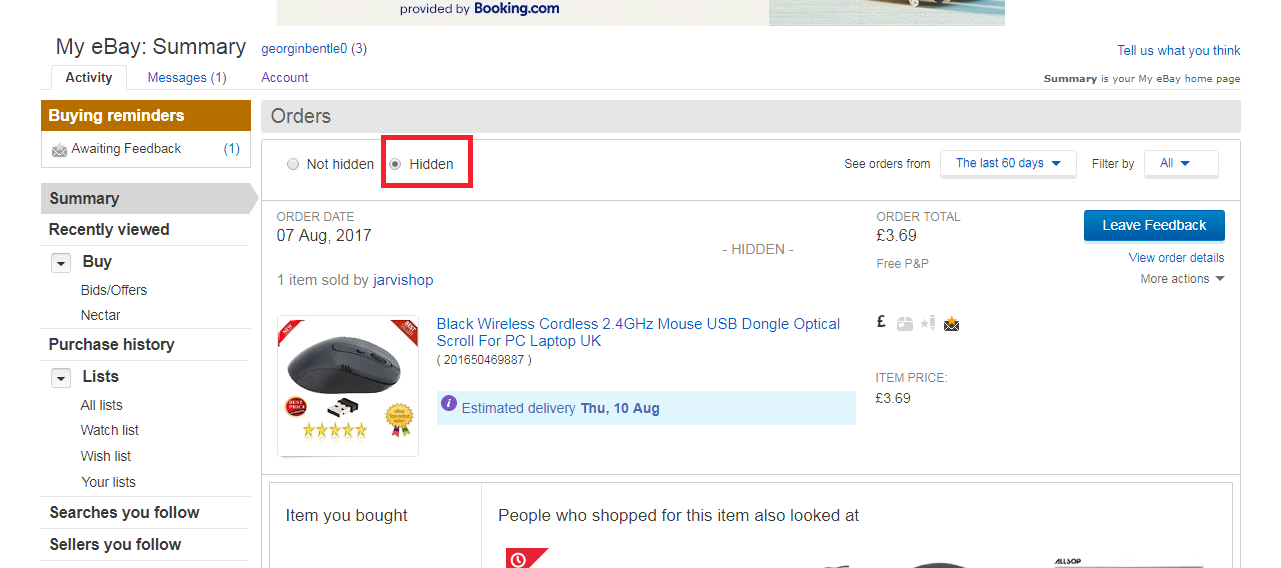Open the Account tab
The height and width of the screenshot is (568, 1281).
[285, 78]
